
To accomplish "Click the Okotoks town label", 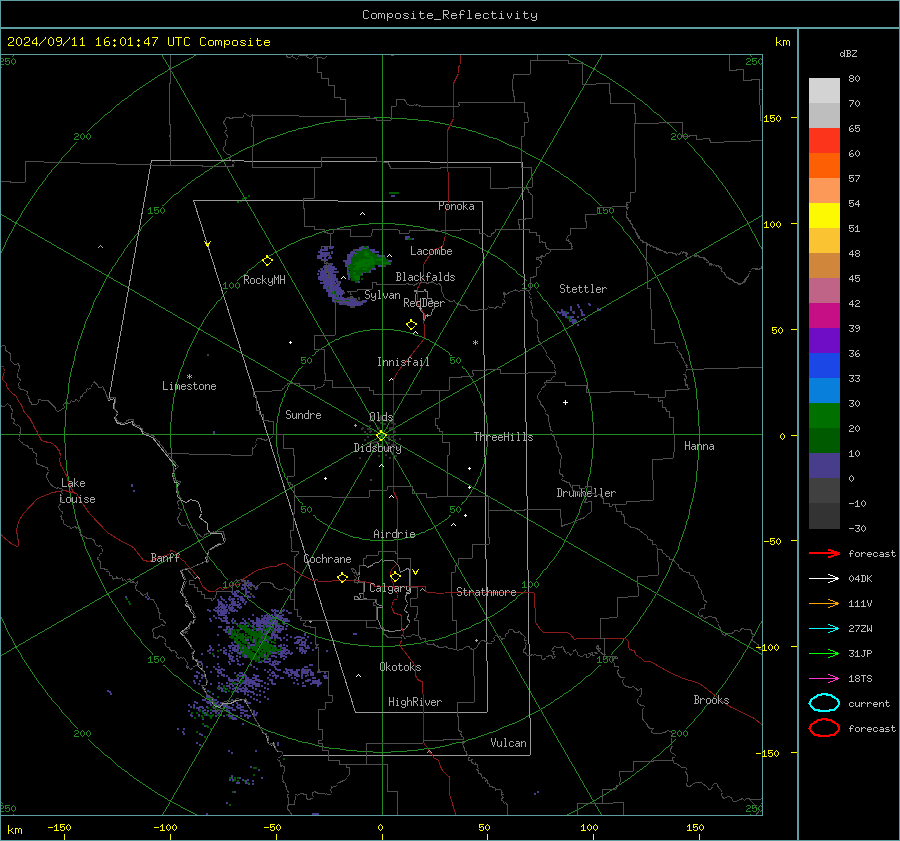I will pos(400,667).
